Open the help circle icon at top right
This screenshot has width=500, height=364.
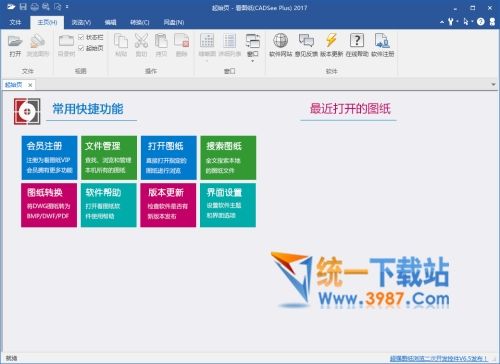480,22
